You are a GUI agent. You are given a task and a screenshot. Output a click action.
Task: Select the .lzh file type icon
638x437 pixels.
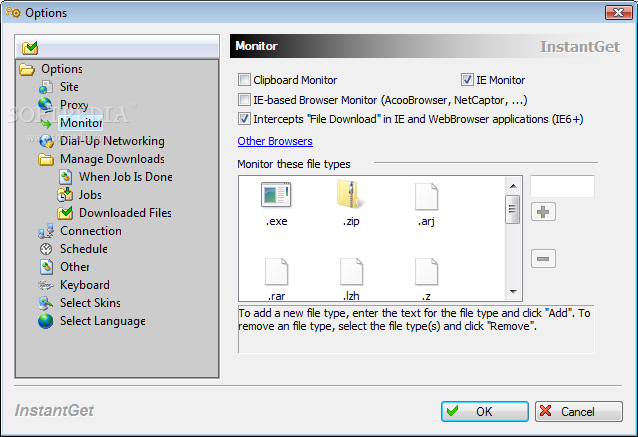coord(351,271)
